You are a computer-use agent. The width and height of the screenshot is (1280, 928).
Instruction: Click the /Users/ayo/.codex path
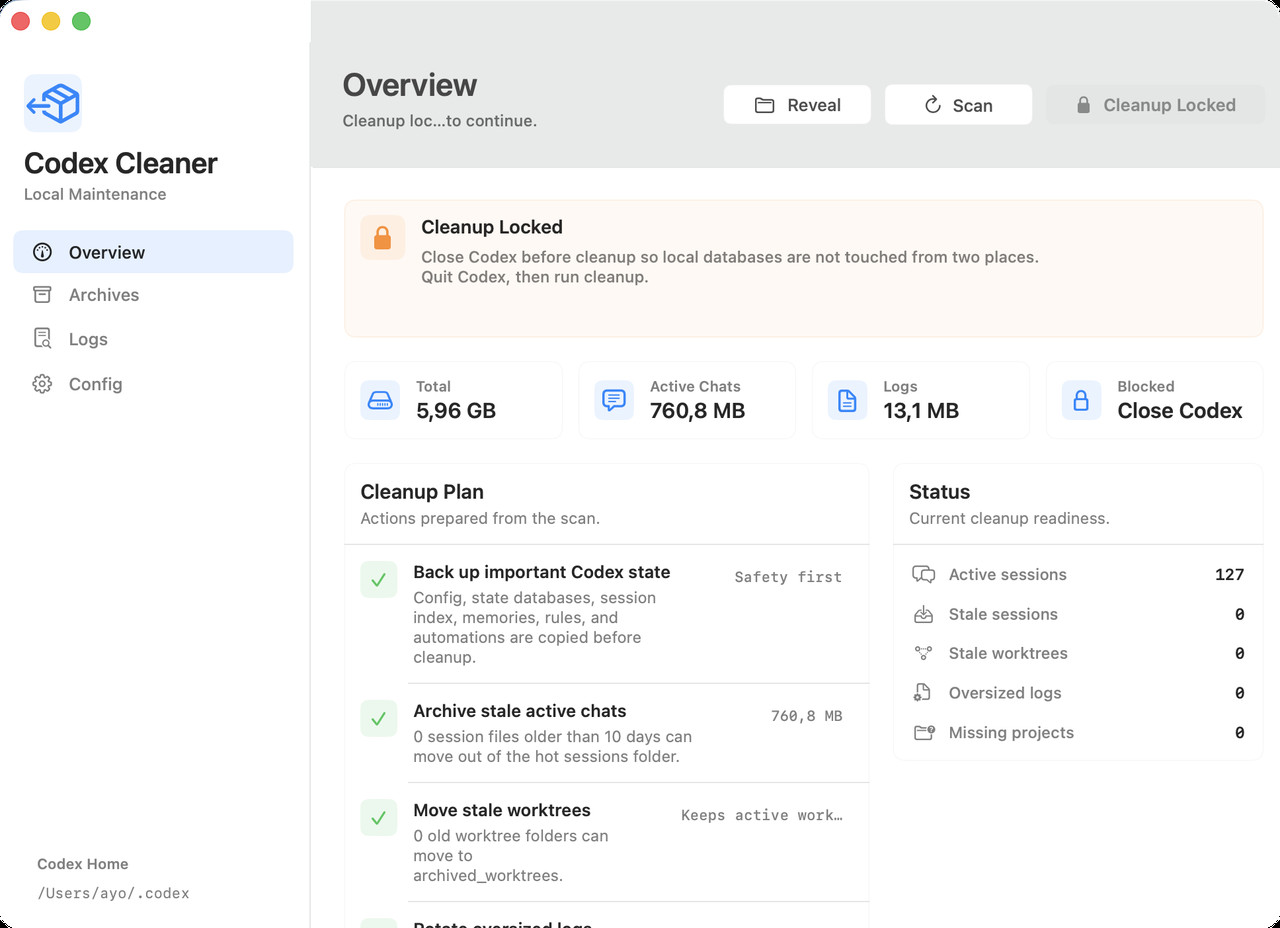[113, 893]
